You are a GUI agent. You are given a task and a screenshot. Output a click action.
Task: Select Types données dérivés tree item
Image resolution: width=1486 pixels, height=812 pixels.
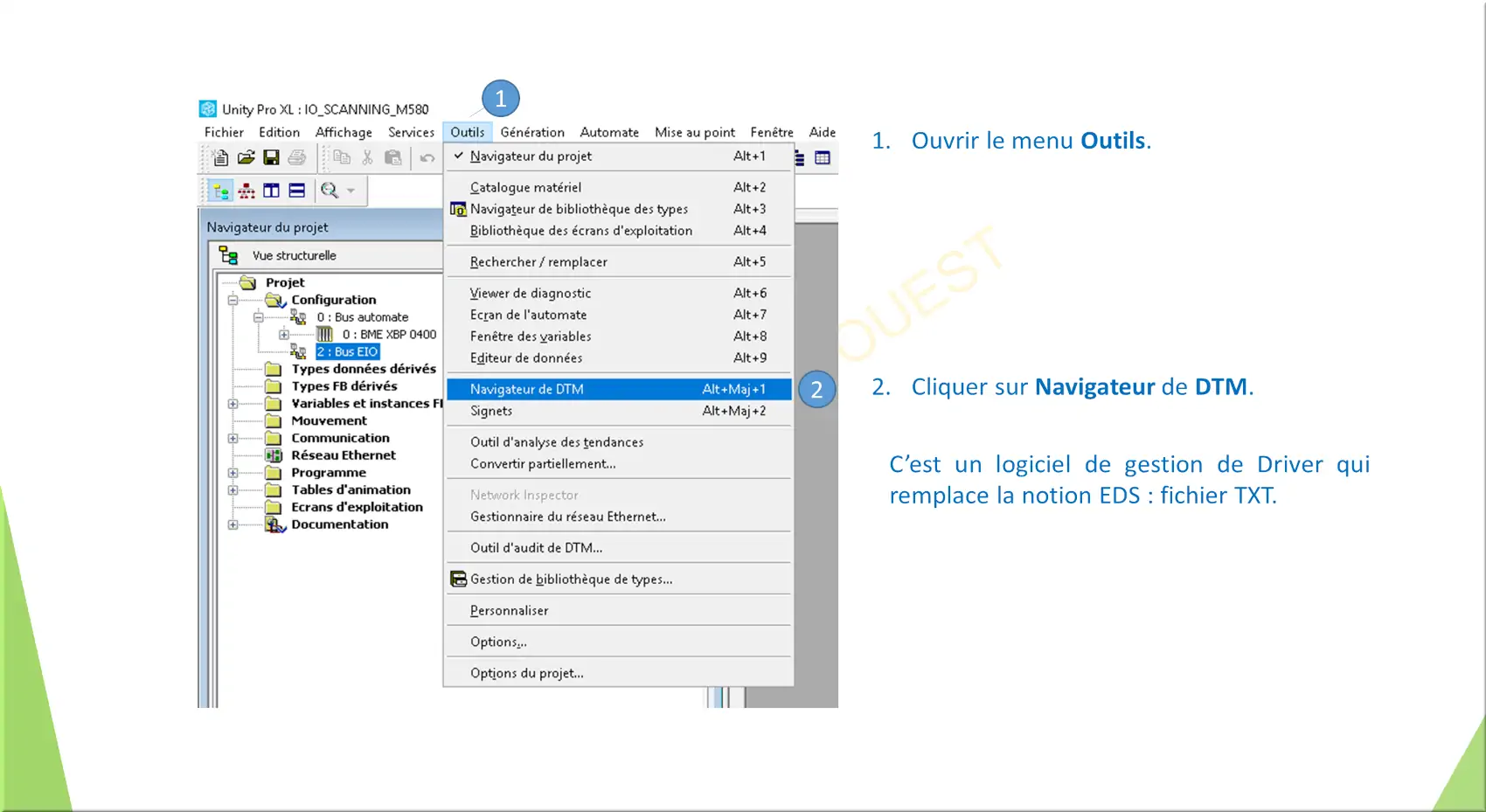point(364,369)
